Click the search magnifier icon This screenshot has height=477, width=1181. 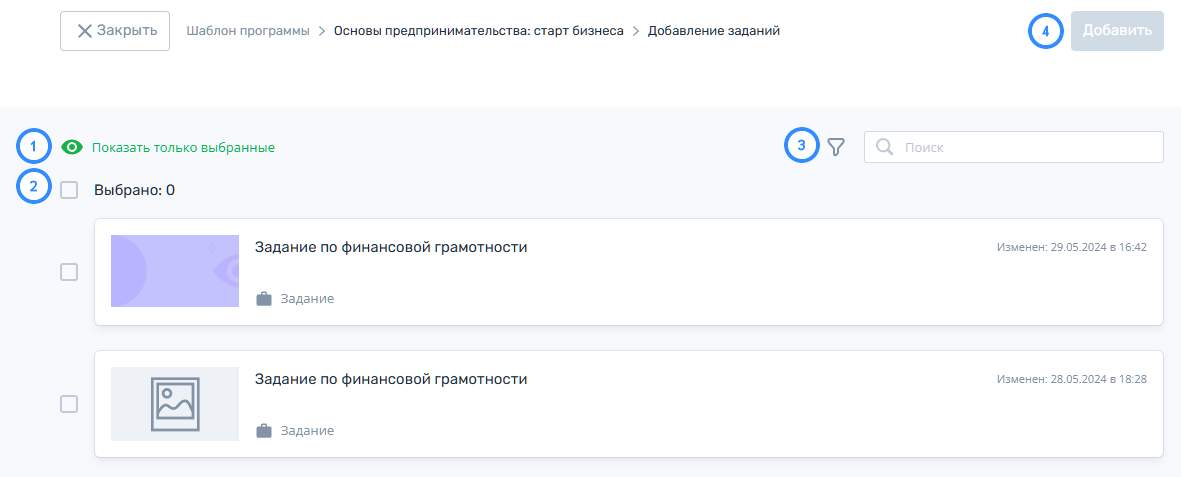pyautogui.click(x=884, y=147)
